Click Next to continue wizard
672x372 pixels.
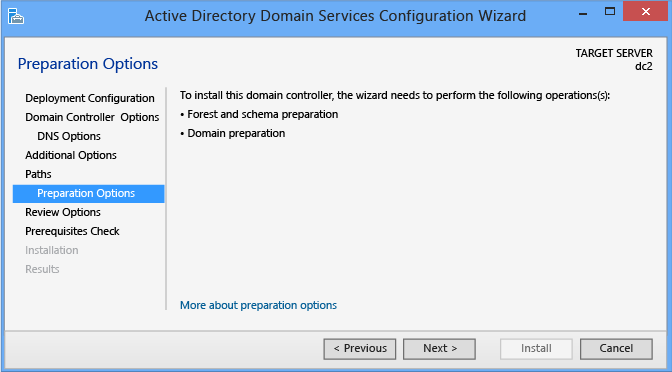coord(439,349)
